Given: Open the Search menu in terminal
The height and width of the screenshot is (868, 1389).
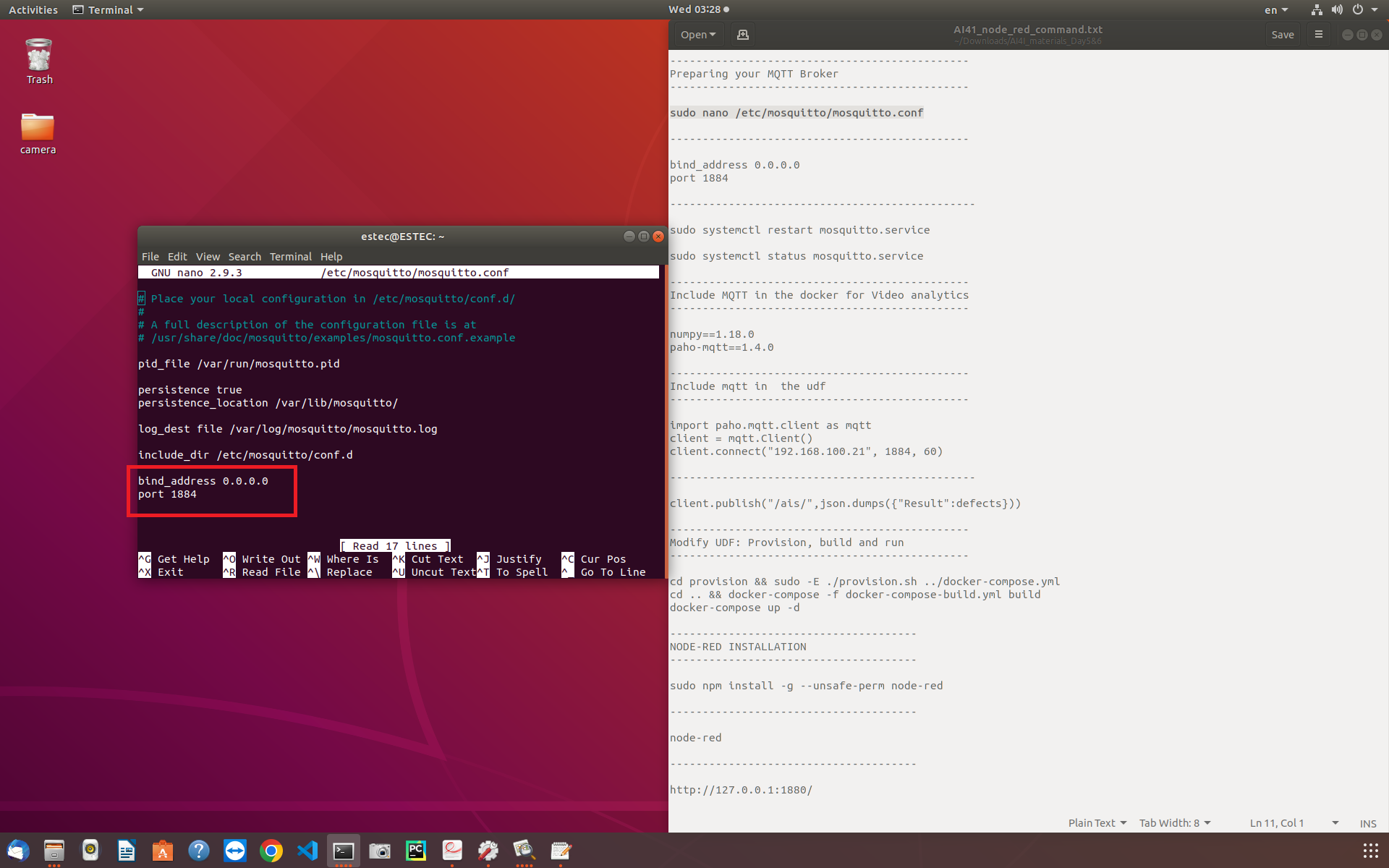Looking at the screenshot, I should coord(245,257).
